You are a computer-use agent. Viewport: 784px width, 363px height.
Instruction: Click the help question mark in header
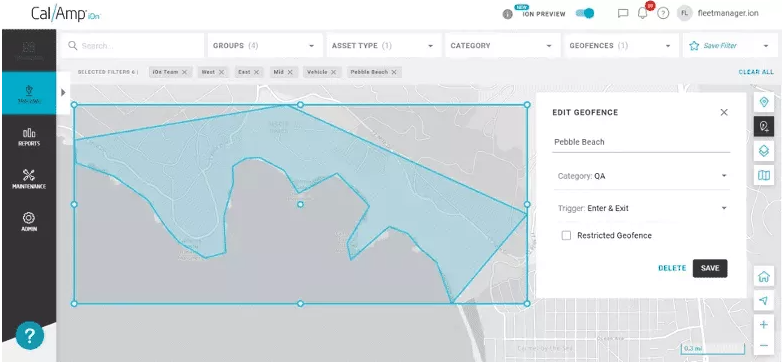tap(663, 14)
